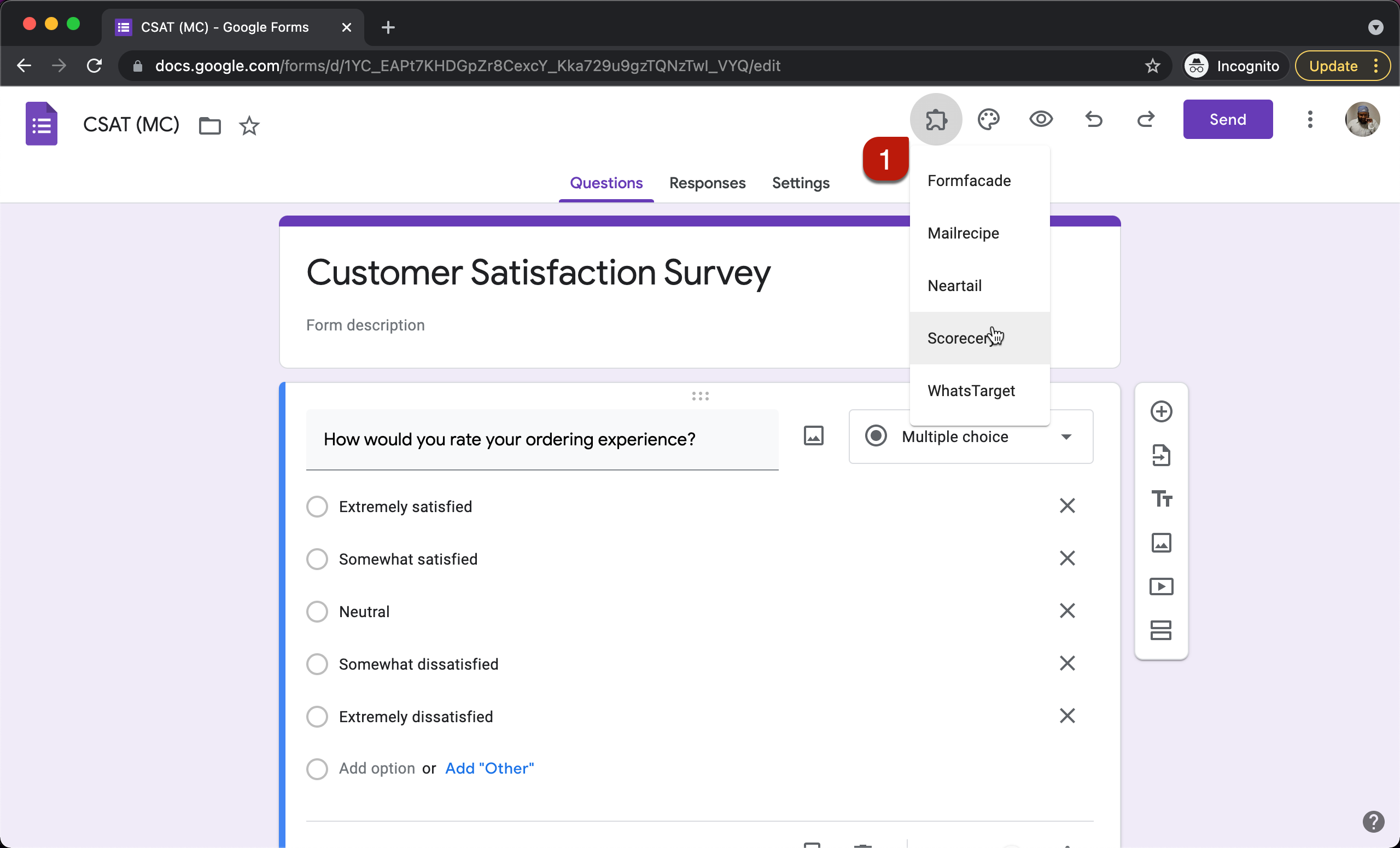Open the Add-ons puzzle icon
Screen dimensions: 1400x848
pyautogui.click(x=936, y=119)
